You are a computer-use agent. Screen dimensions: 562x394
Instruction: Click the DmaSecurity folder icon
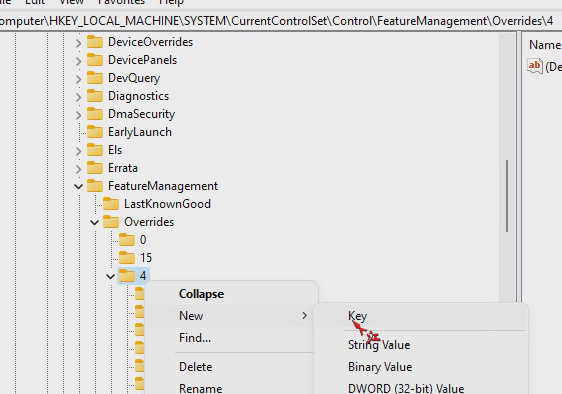tap(95, 114)
